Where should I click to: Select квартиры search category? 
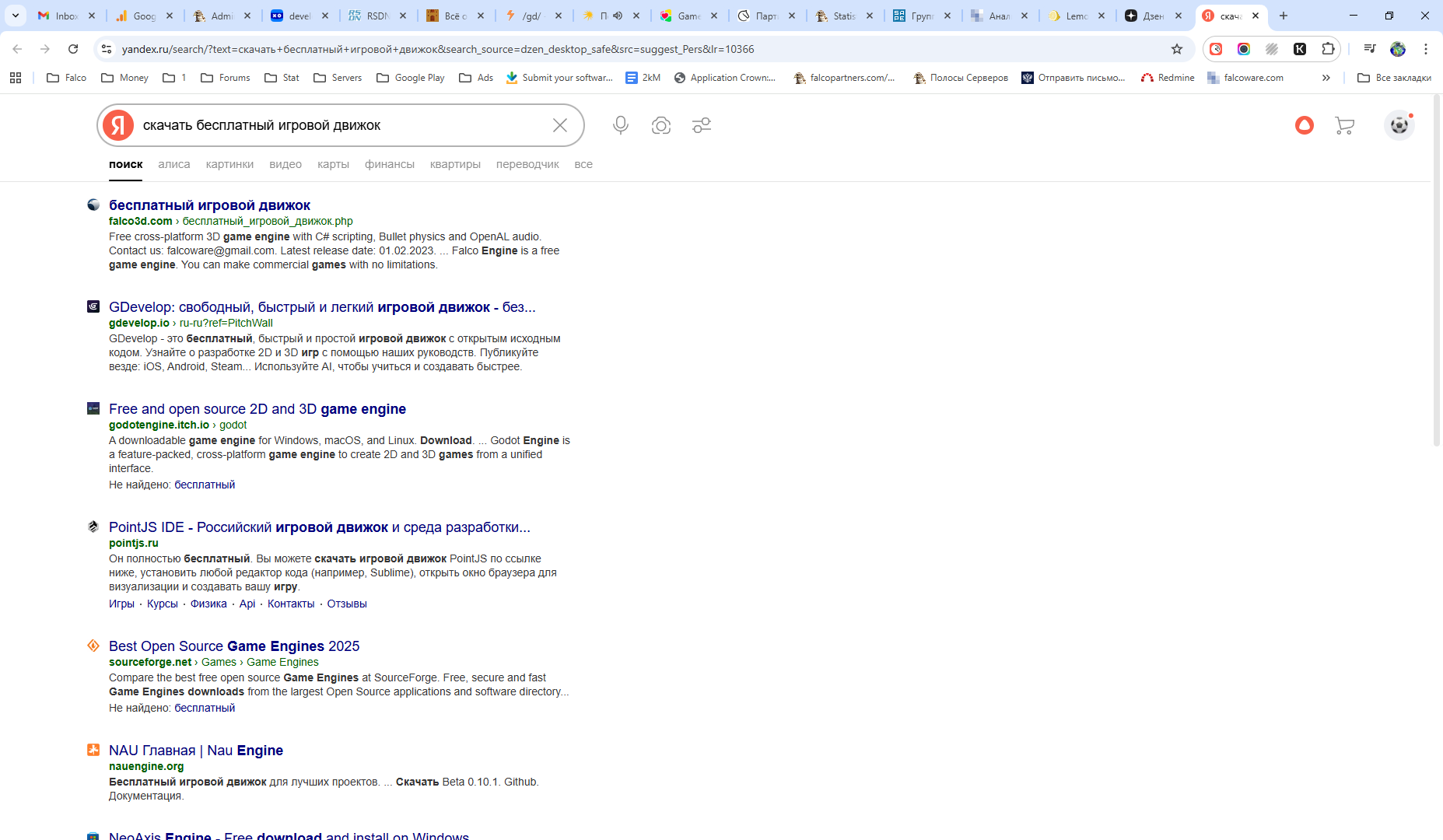coord(455,164)
